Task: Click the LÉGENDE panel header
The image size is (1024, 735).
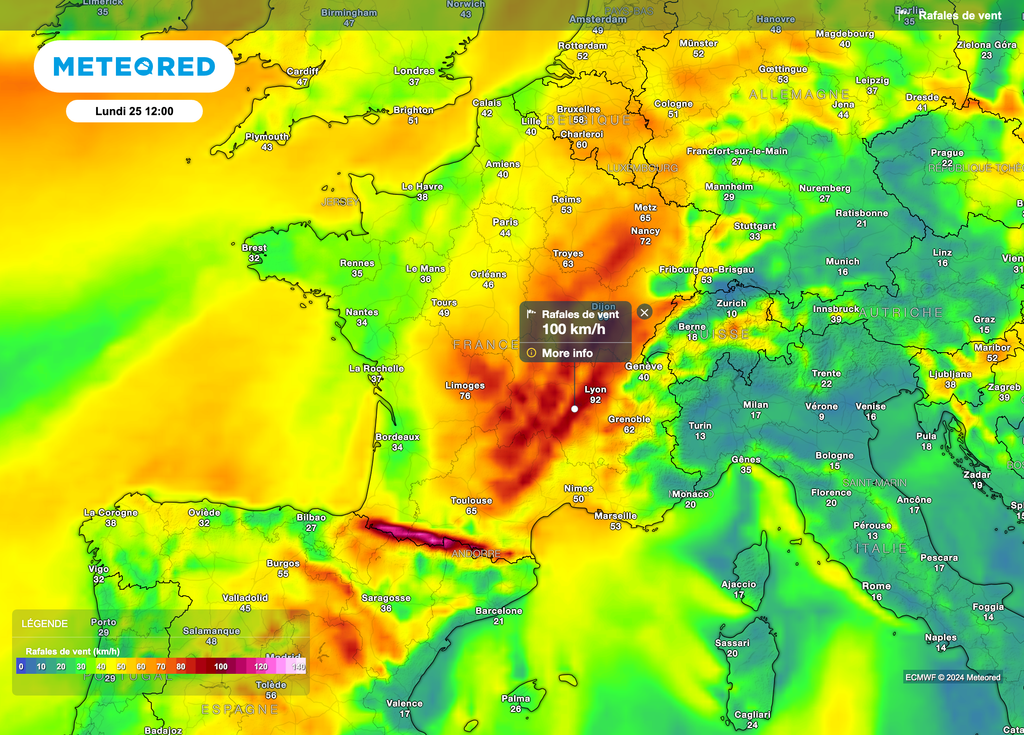Action: pos(44,623)
